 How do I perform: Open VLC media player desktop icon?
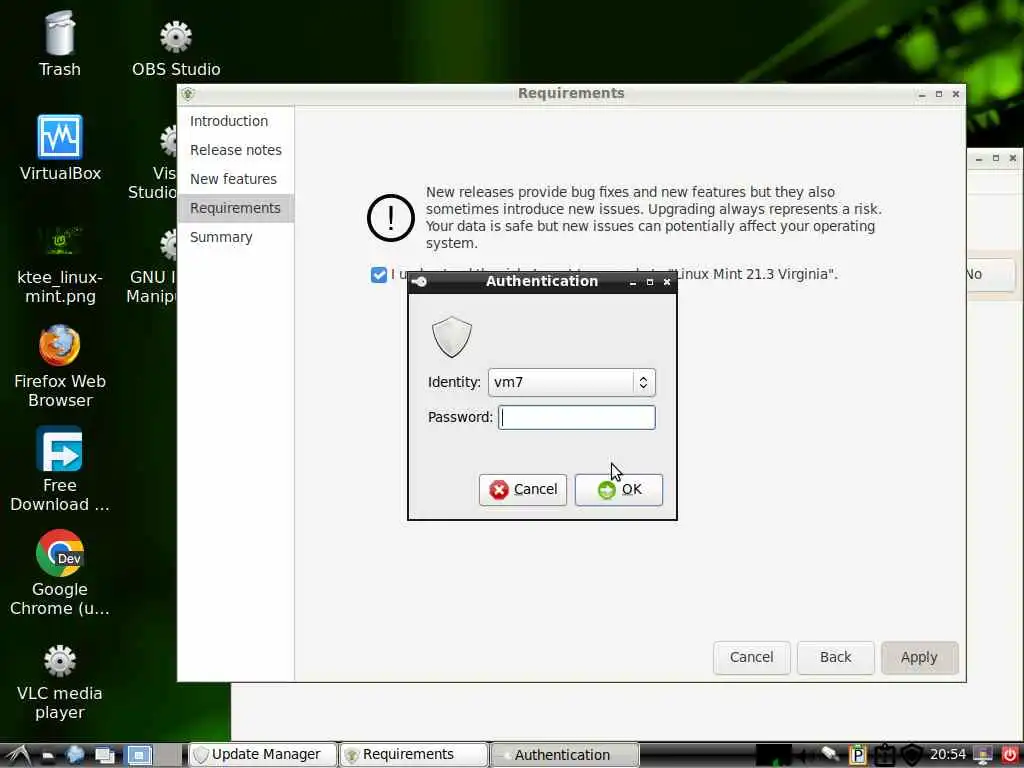(x=60, y=660)
